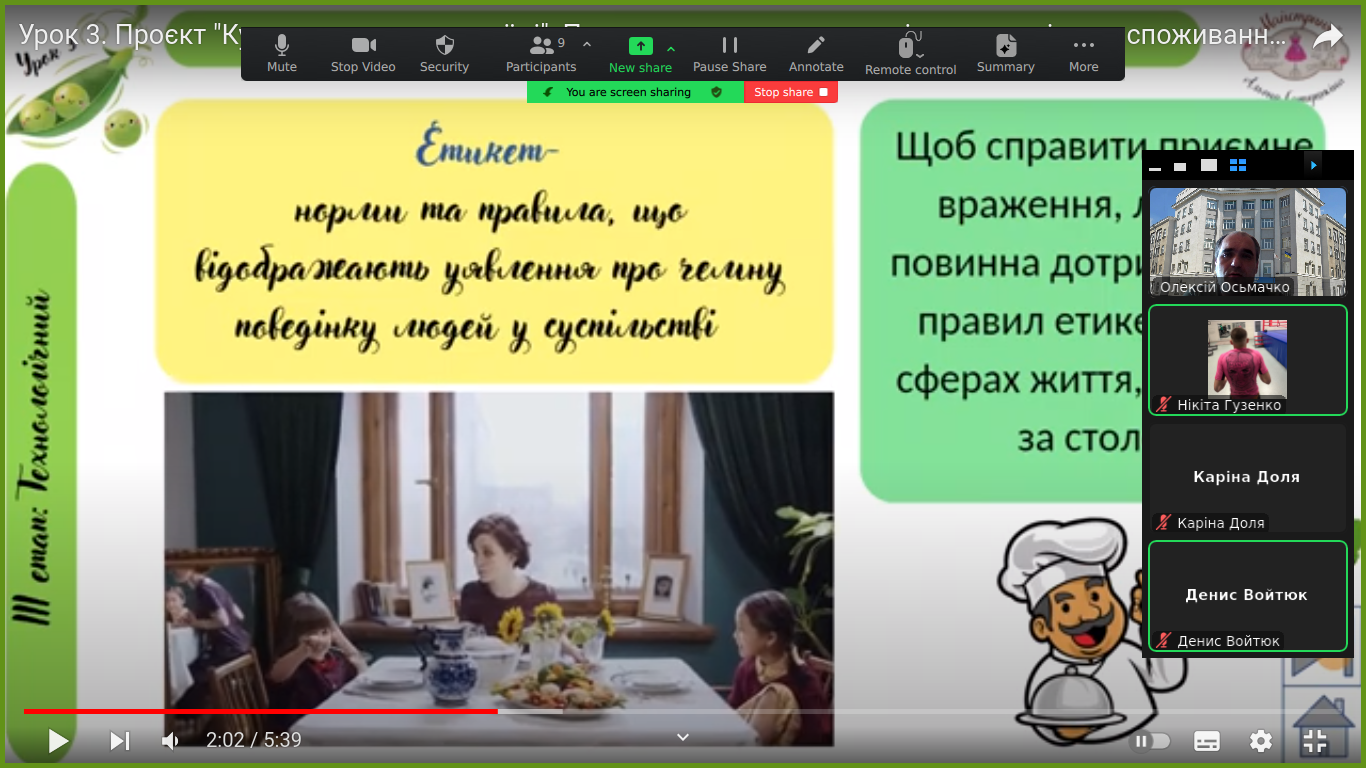The image size is (1366, 768).
Task: Click the New share button
Action: coord(640,47)
